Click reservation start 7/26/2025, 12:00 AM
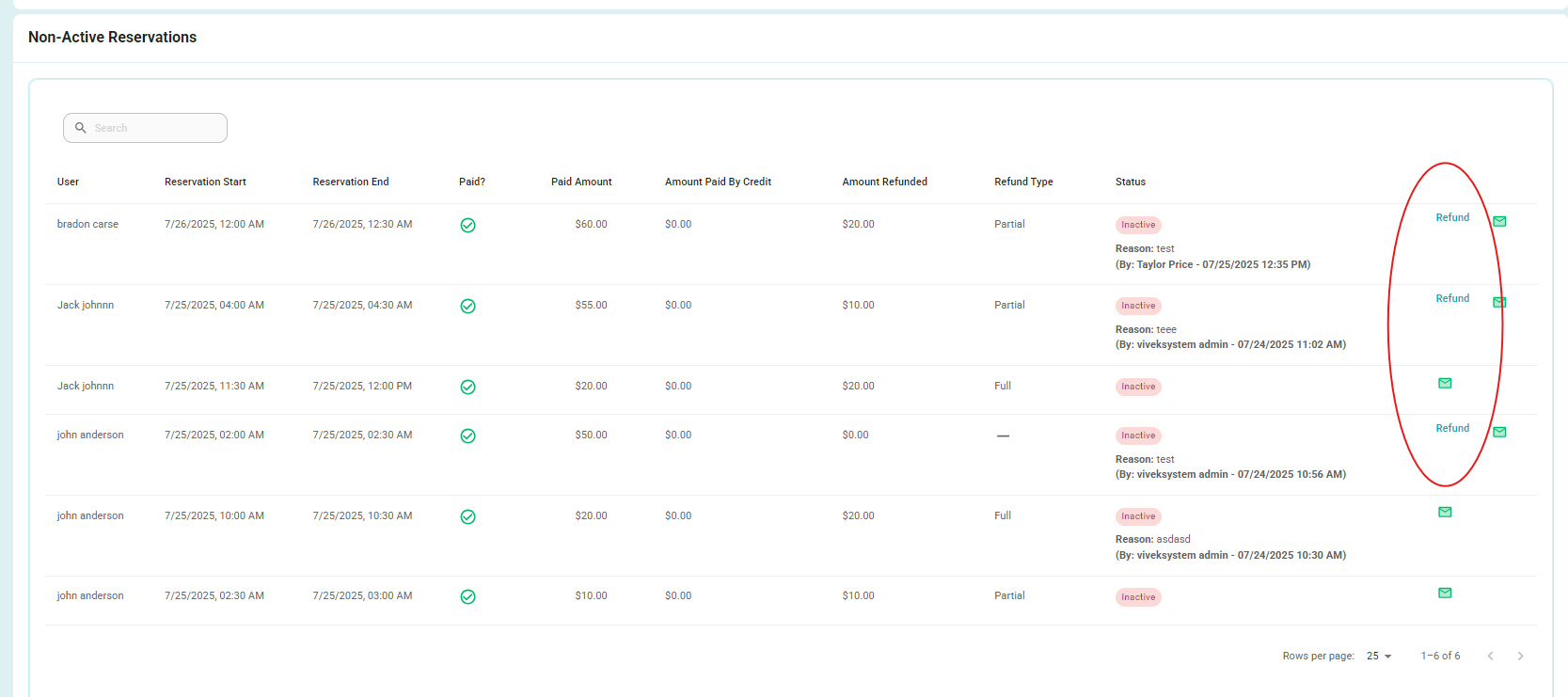The height and width of the screenshot is (697, 1568). (x=214, y=224)
